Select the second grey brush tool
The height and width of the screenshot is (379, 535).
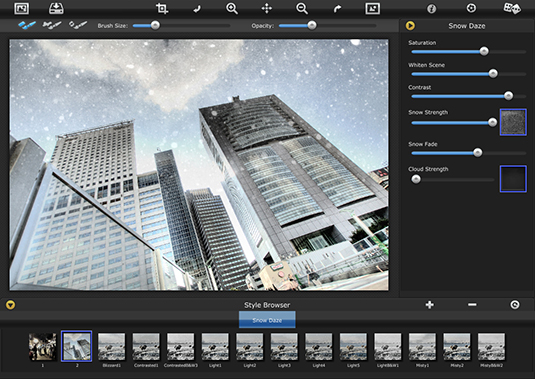[52, 25]
